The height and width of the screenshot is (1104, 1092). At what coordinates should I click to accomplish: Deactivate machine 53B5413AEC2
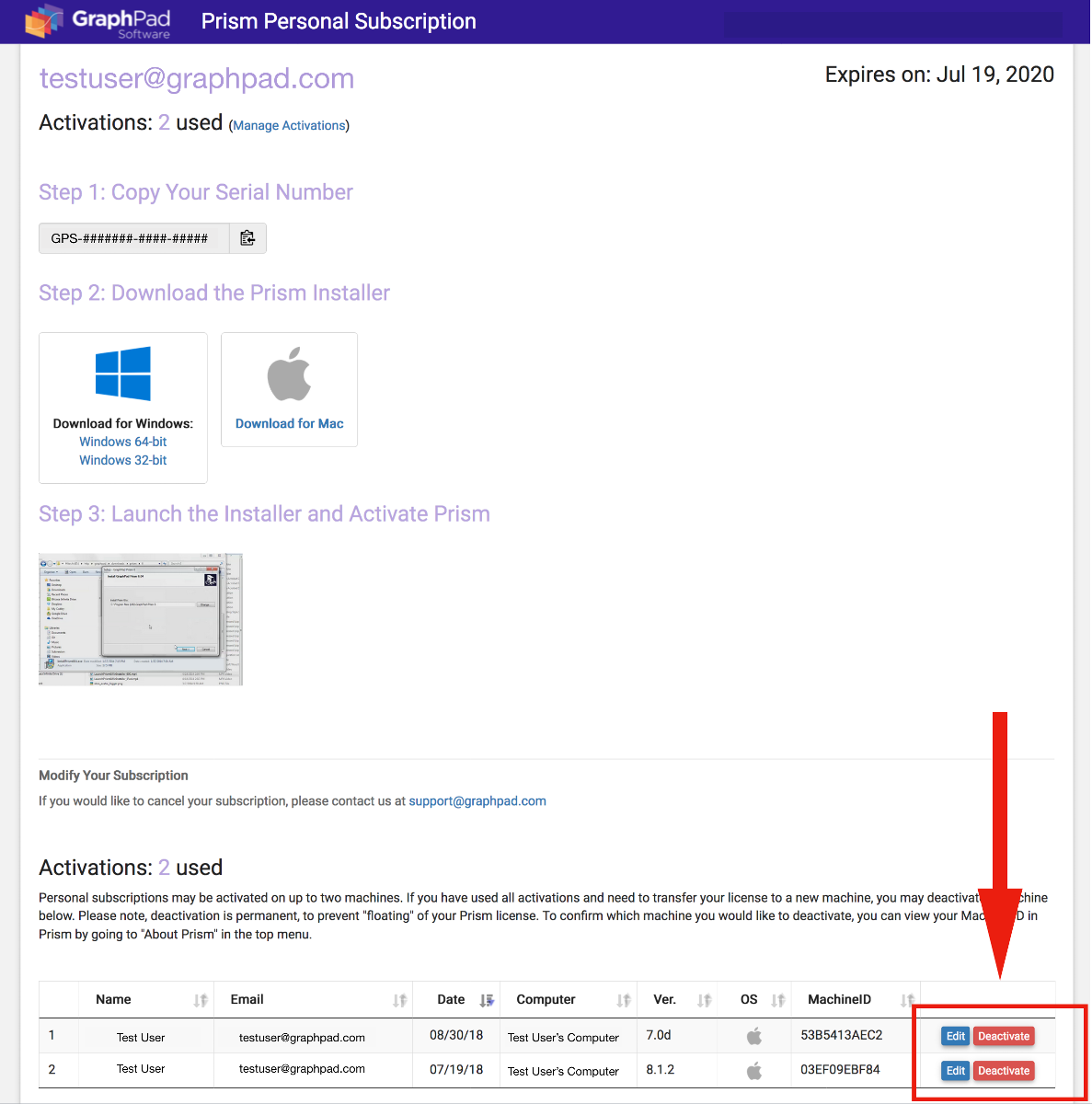(1004, 1036)
